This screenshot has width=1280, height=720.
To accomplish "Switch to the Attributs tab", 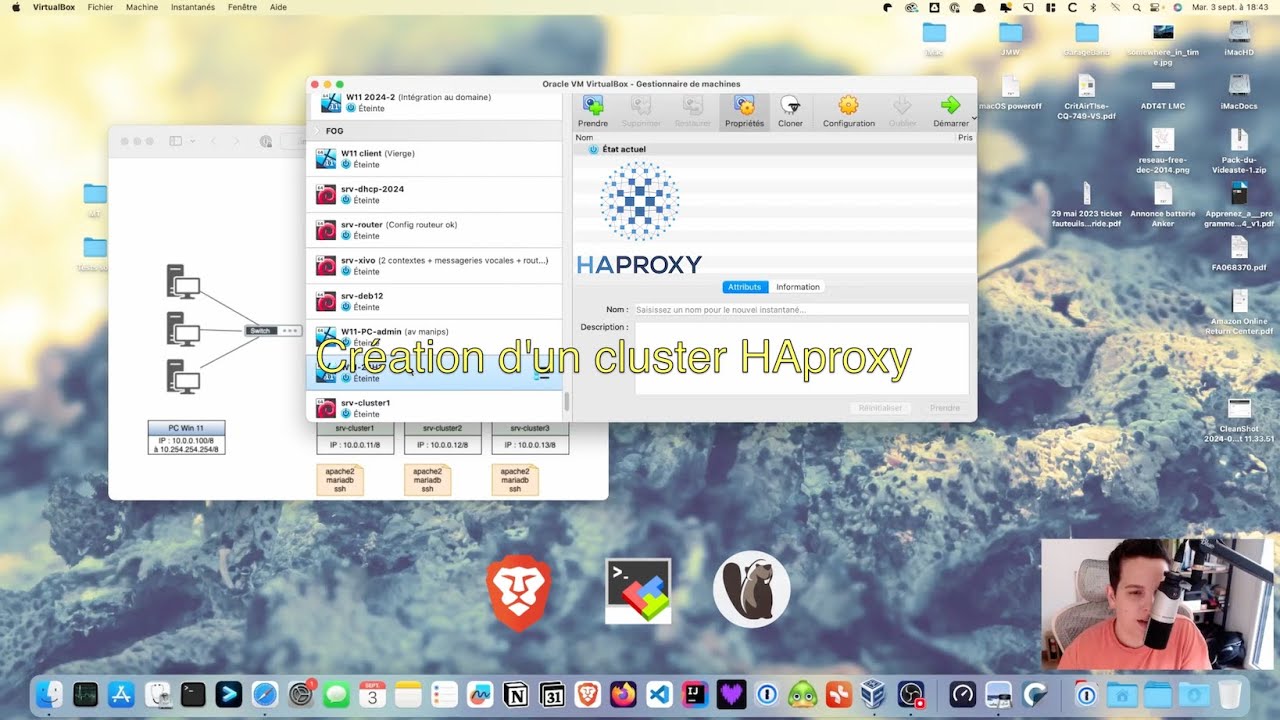I will (x=745, y=287).
